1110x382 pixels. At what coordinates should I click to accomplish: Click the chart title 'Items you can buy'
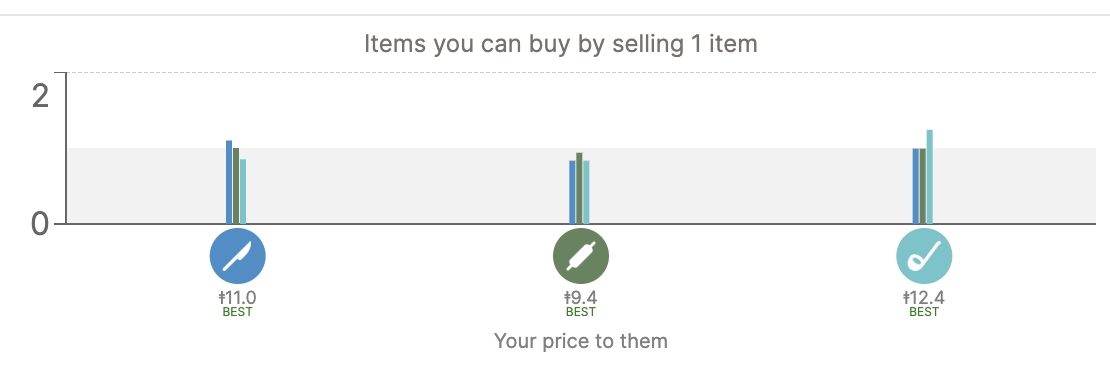point(561,44)
